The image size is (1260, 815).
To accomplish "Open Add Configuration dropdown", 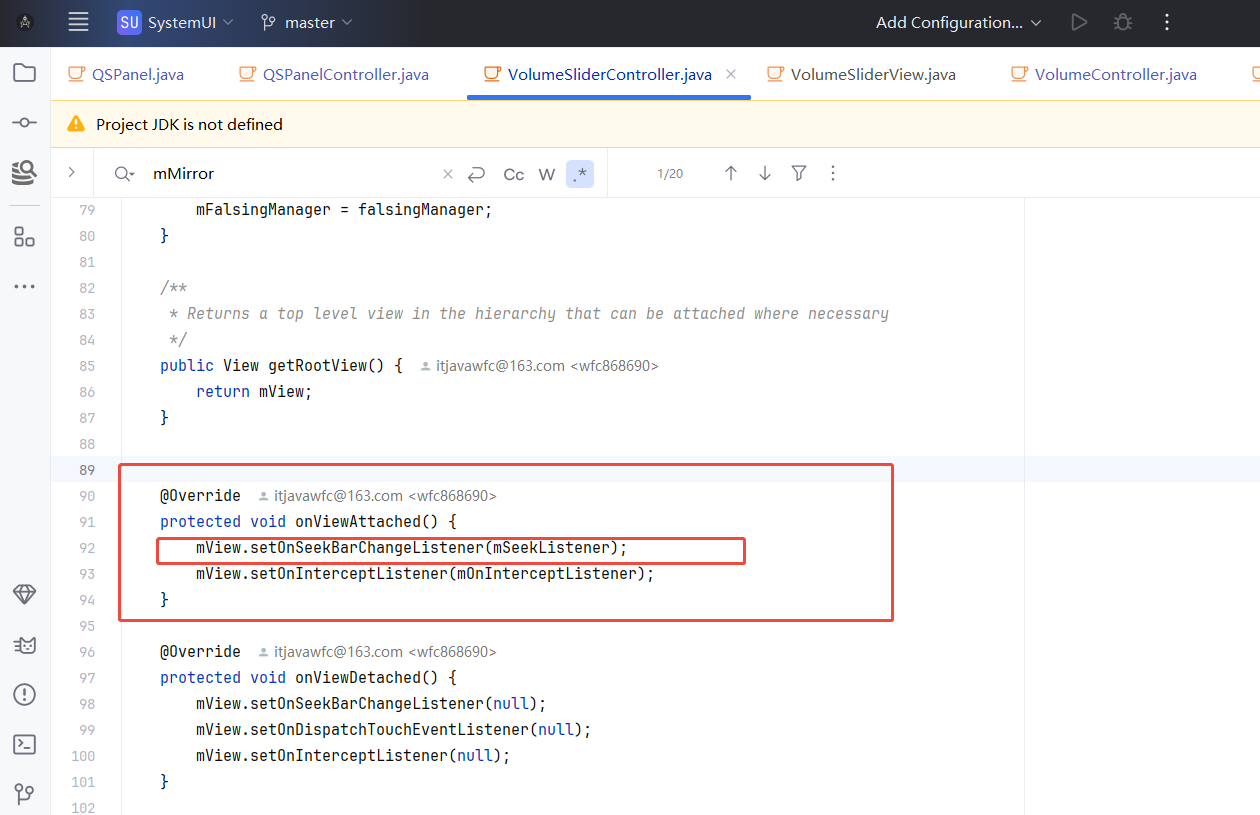I will [x=959, y=22].
